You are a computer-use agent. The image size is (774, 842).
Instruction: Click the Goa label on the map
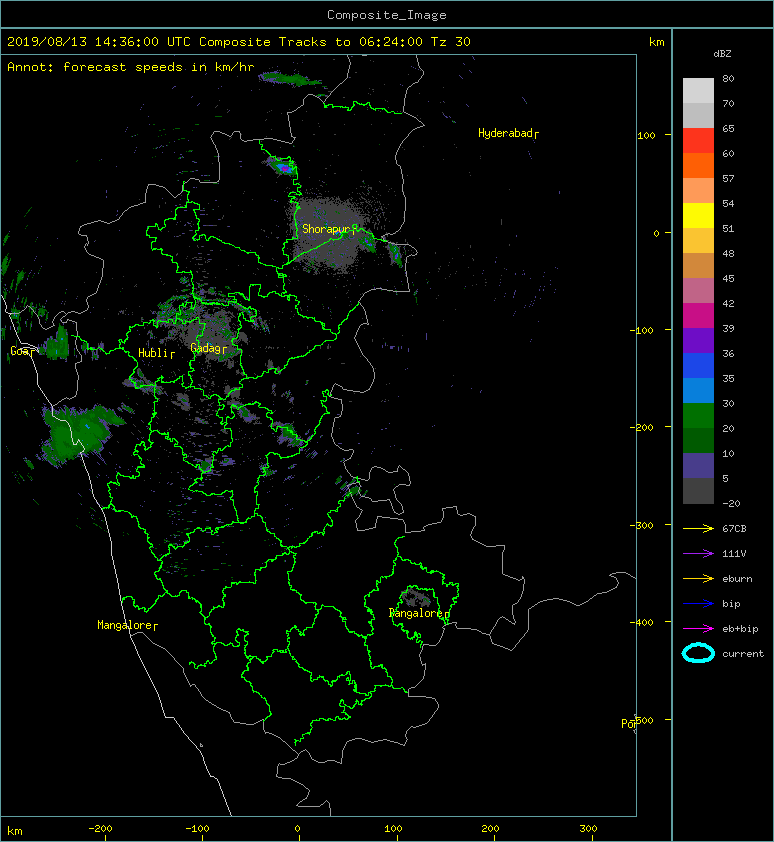click(x=20, y=351)
